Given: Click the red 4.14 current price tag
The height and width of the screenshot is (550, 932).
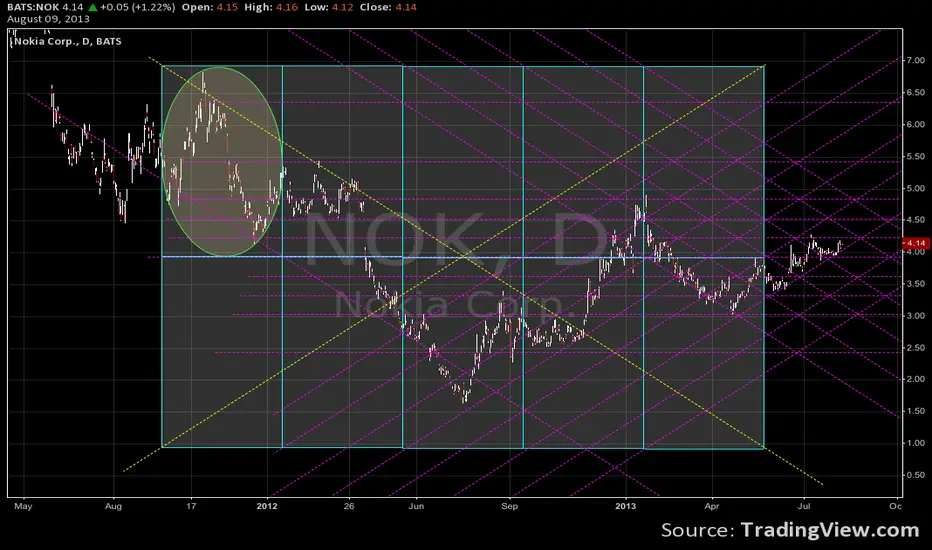Looking at the screenshot, I should [x=915, y=243].
